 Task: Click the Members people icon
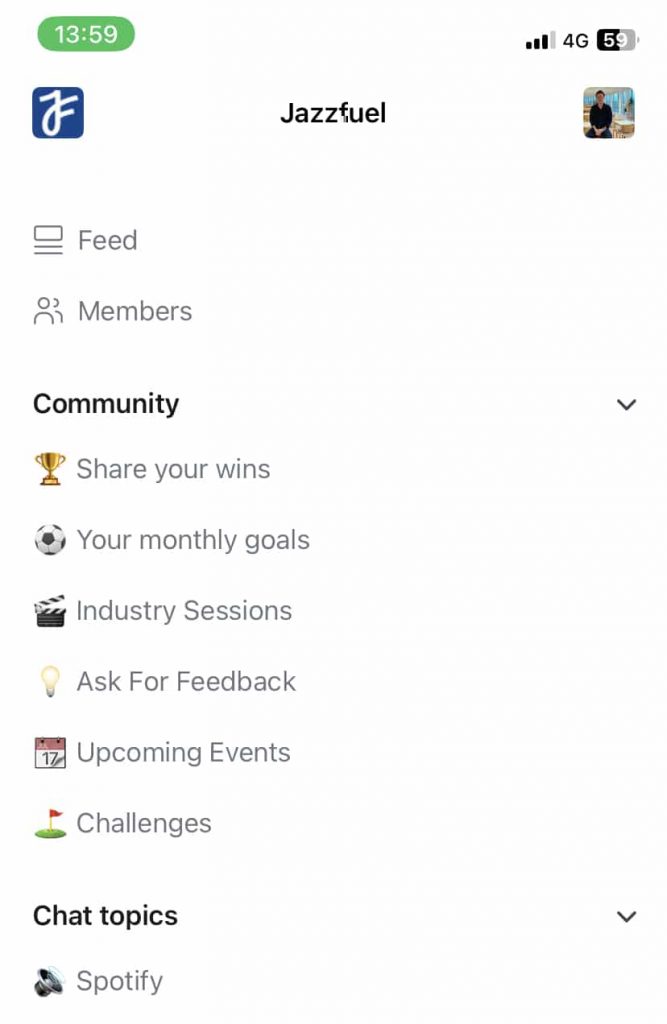[x=47, y=311]
